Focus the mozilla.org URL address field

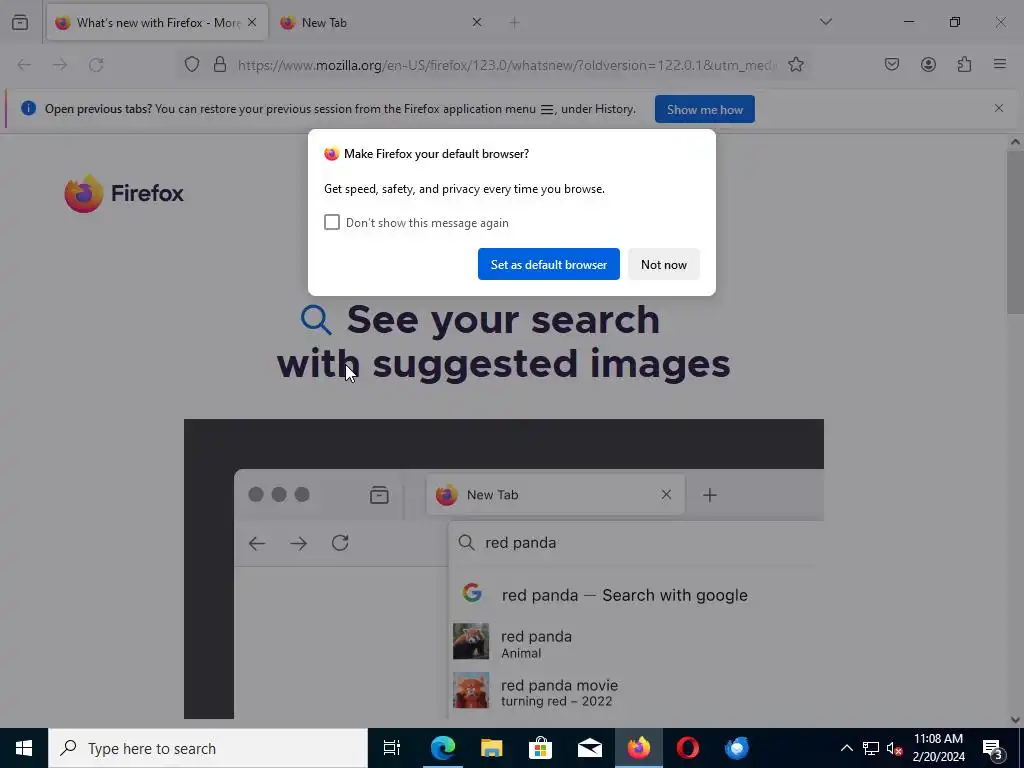(507, 65)
